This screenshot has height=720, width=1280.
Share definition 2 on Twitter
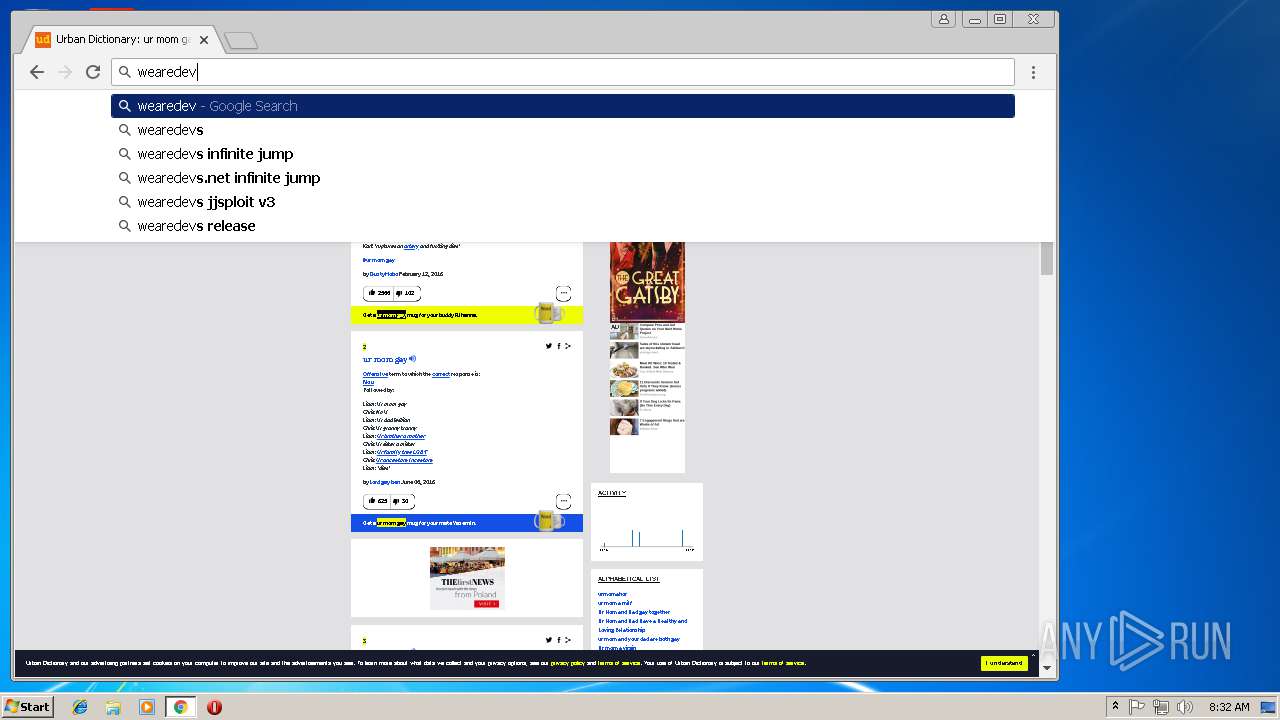pyautogui.click(x=548, y=346)
